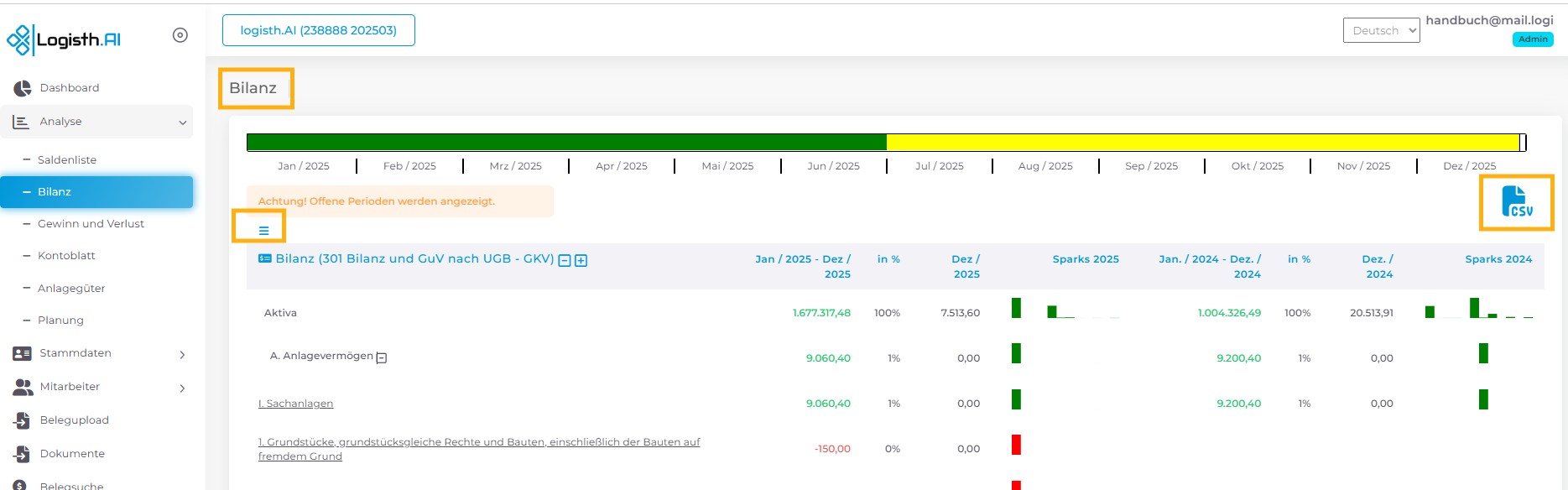Select the Jun / 2025 timeline period
The height and width of the screenshot is (490, 1568).
[x=833, y=166]
